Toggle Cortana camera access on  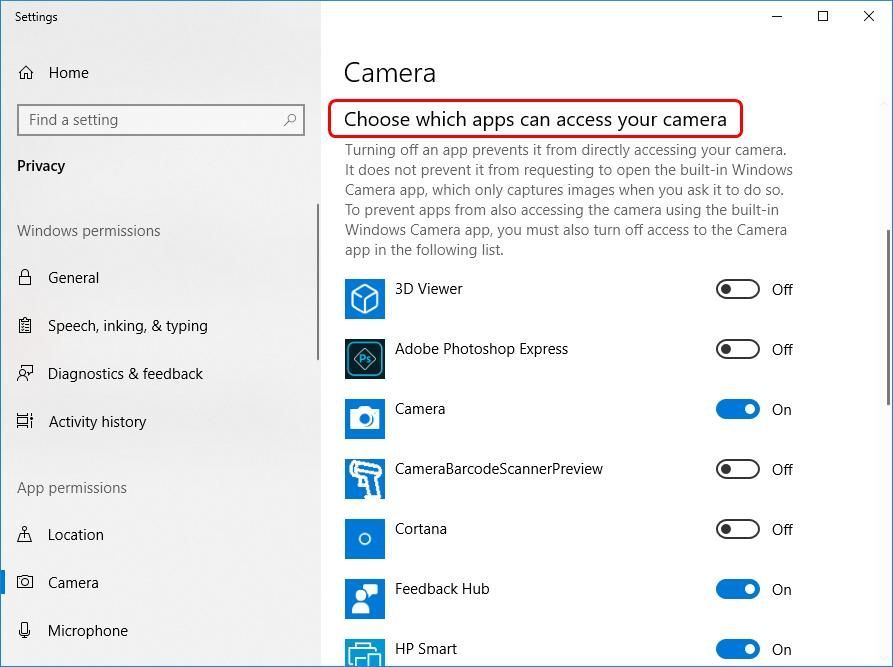(x=738, y=530)
